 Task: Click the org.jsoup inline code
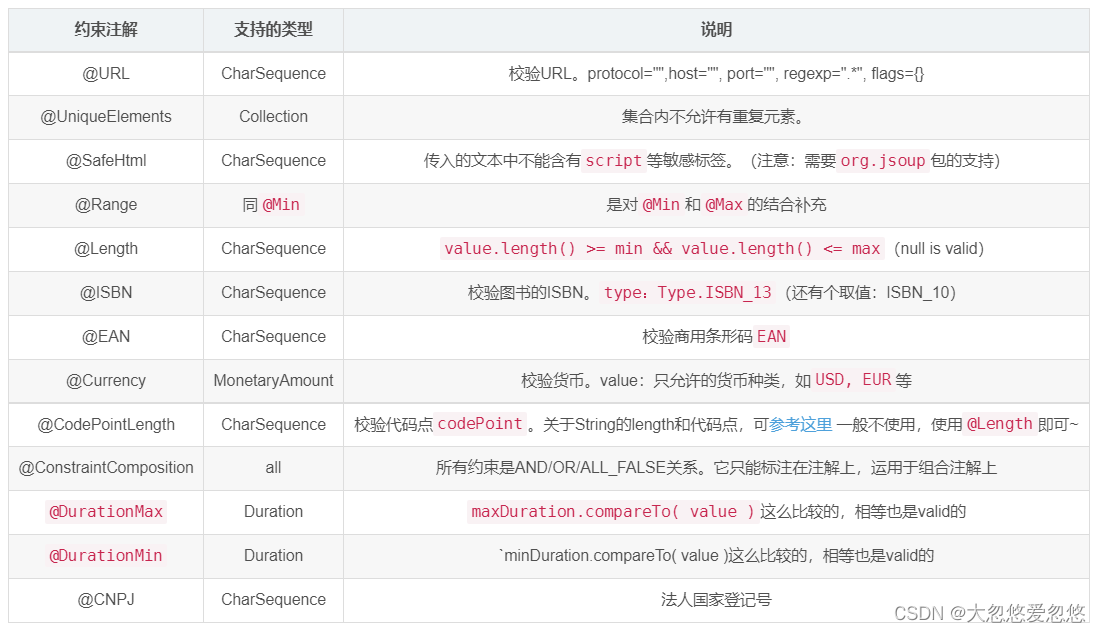click(882, 161)
